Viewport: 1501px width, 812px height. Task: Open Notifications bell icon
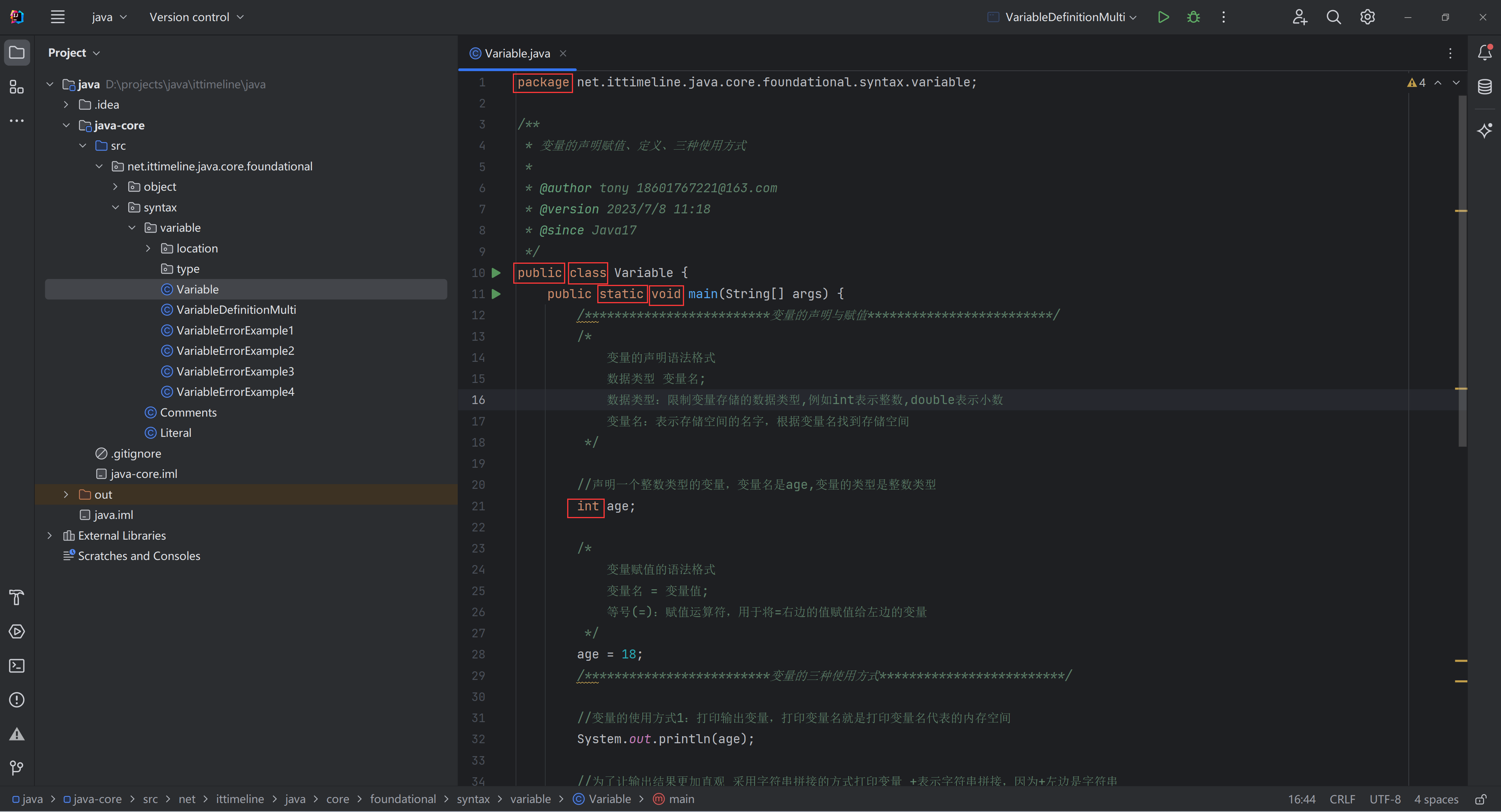[x=1485, y=52]
